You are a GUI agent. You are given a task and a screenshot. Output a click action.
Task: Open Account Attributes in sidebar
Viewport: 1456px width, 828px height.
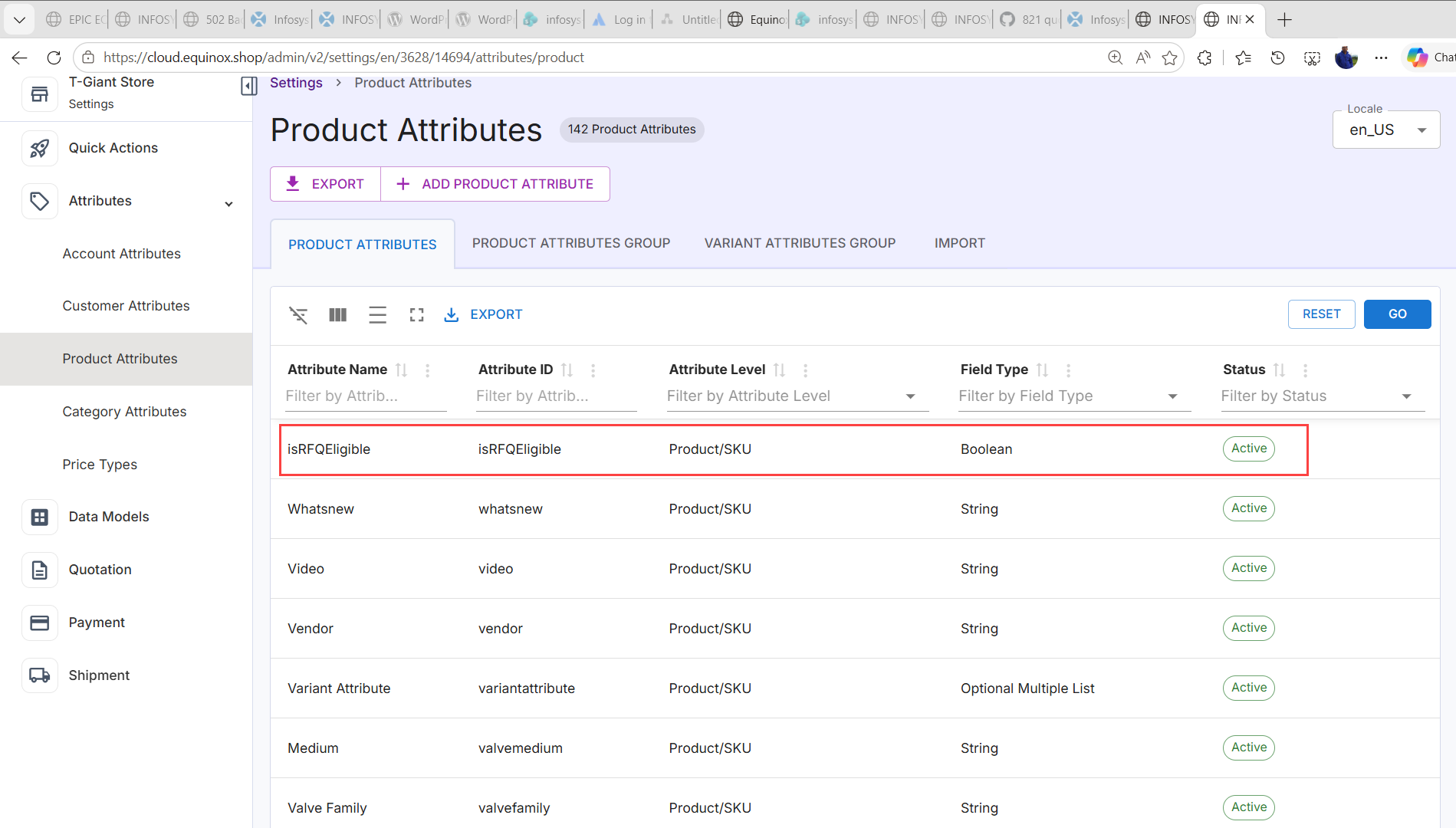pyautogui.click(x=122, y=254)
